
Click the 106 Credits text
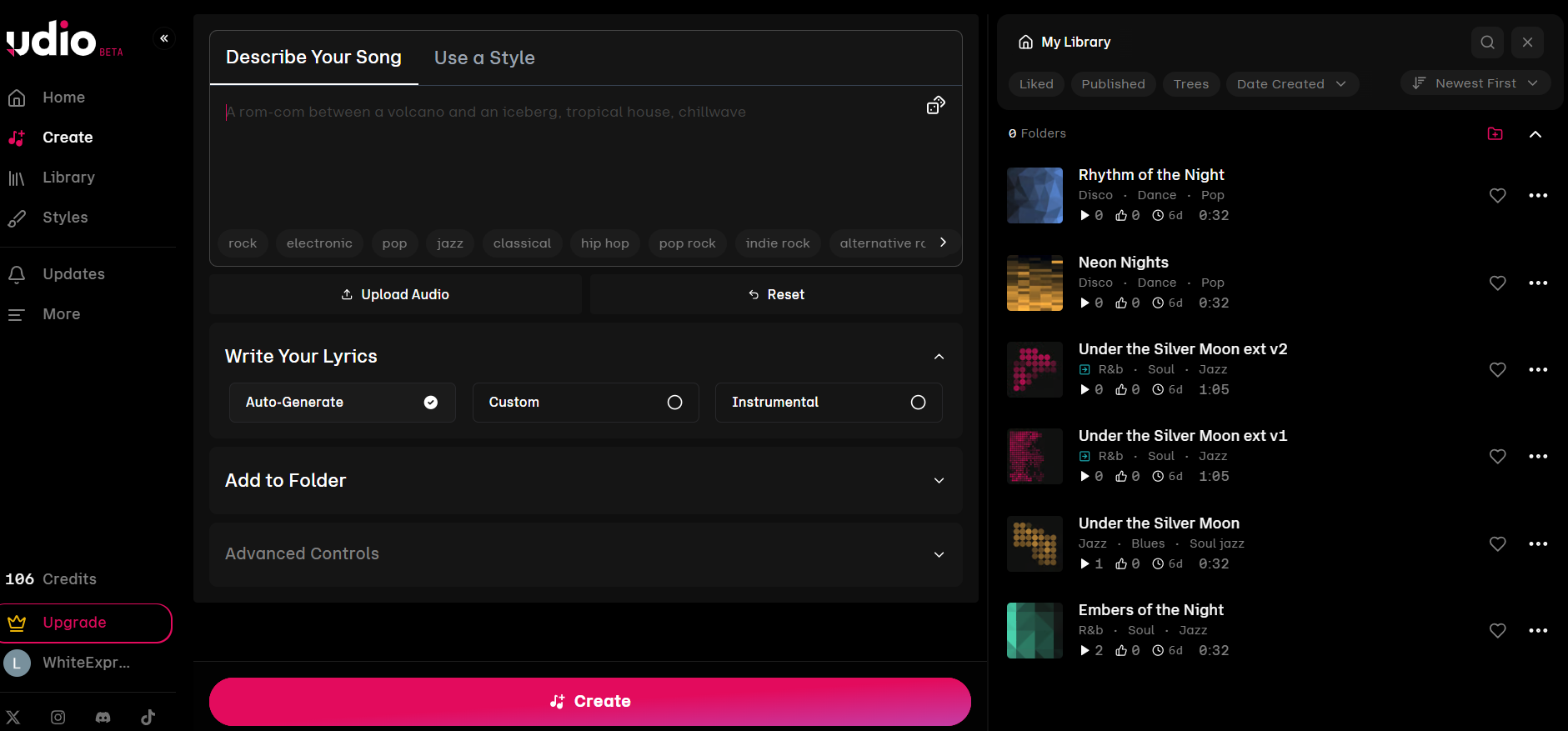point(51,579)
